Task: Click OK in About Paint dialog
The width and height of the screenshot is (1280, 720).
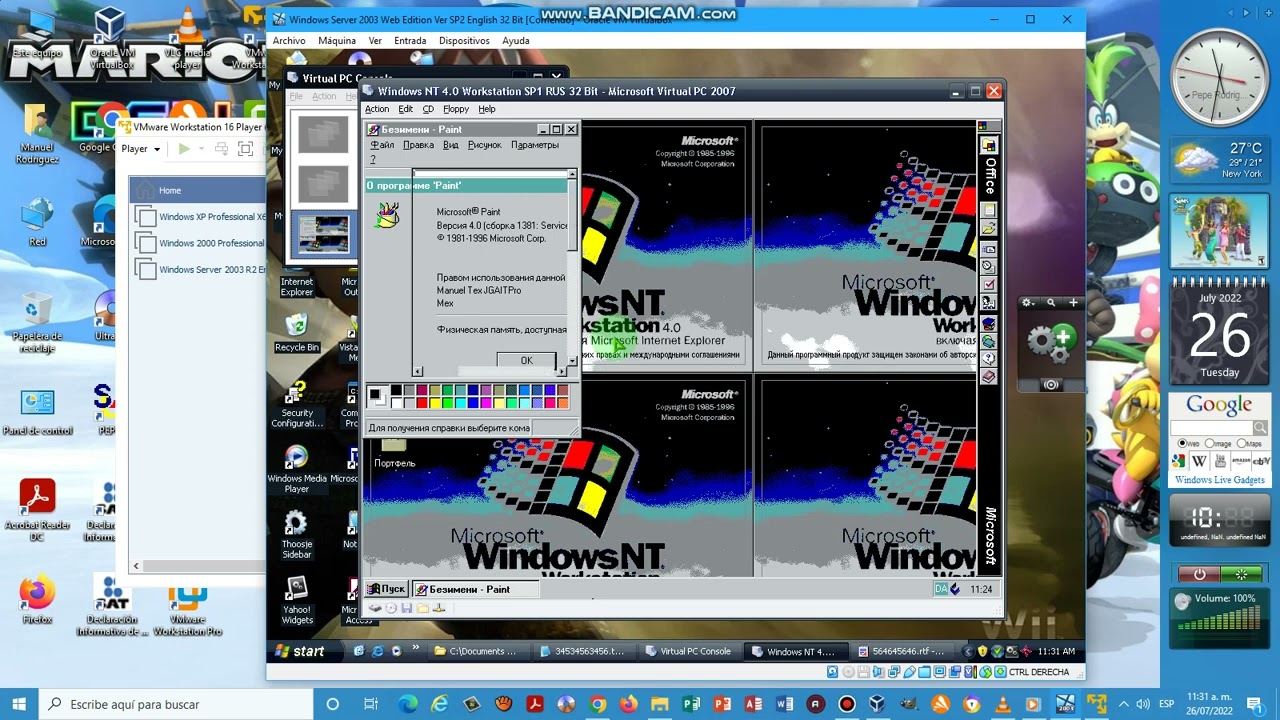Action: [x=526, y=360]
